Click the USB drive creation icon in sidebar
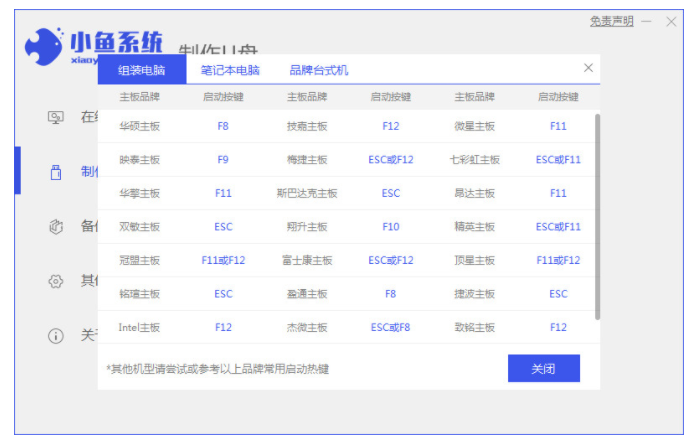Image resolution: width=699 pixels, height=445 pixels. (x=56, y=172)
